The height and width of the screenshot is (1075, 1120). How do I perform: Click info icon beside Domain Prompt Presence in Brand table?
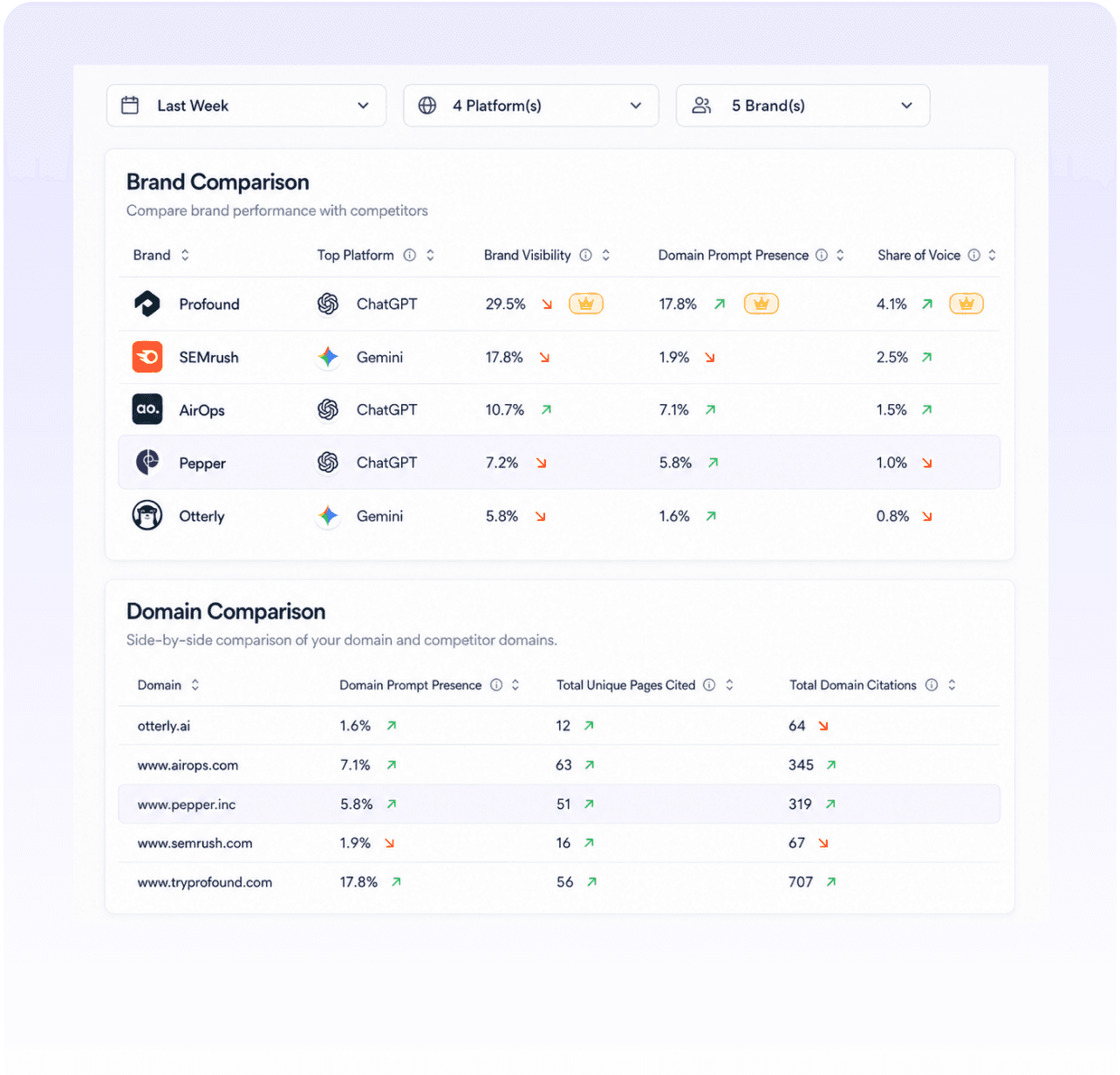822,255
